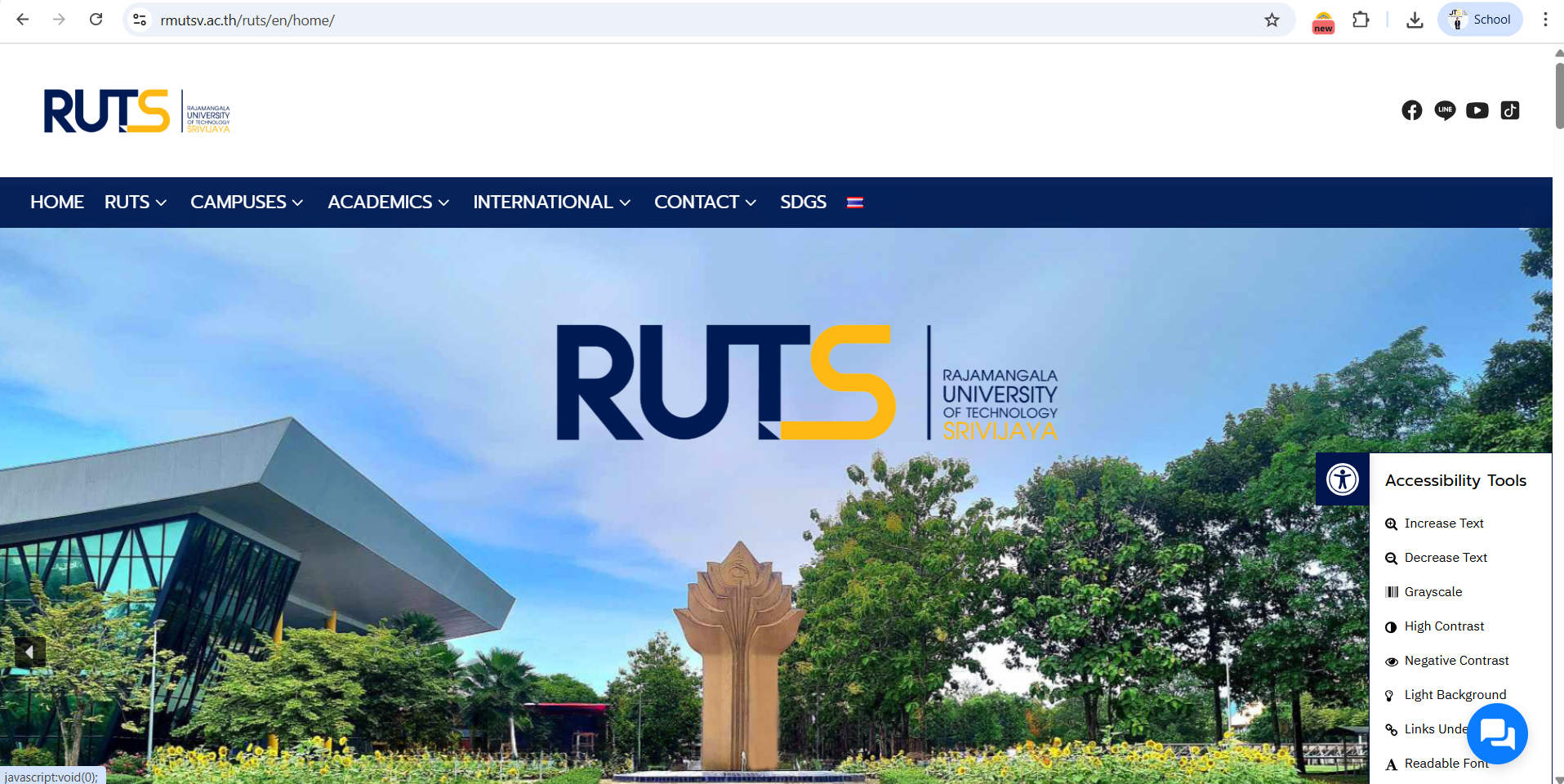
Task: Enable High Contrast viewing
Action: click(1443, 626)
